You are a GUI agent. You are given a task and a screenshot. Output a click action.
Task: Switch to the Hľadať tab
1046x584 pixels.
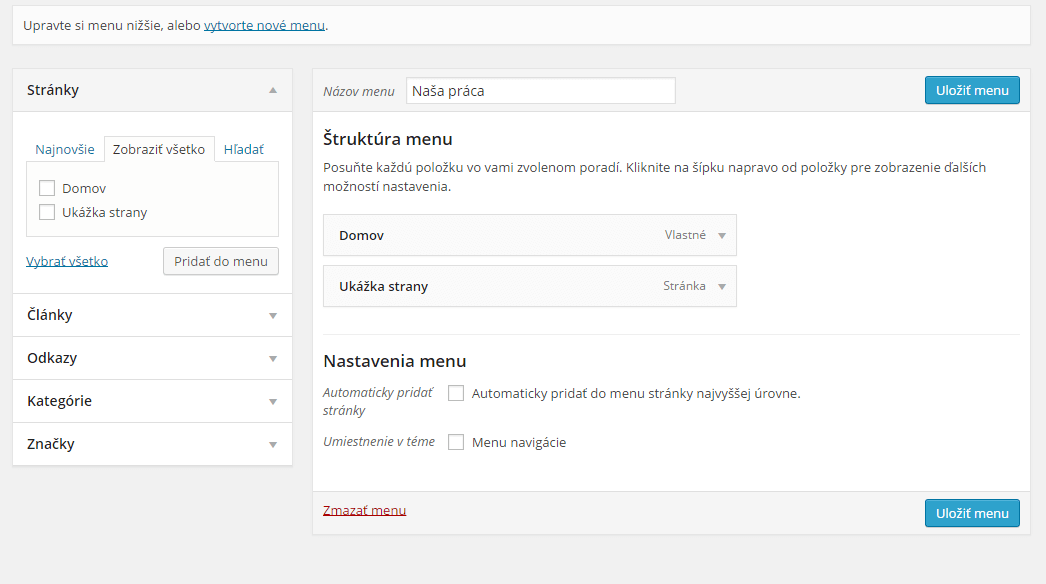[243, 150]
